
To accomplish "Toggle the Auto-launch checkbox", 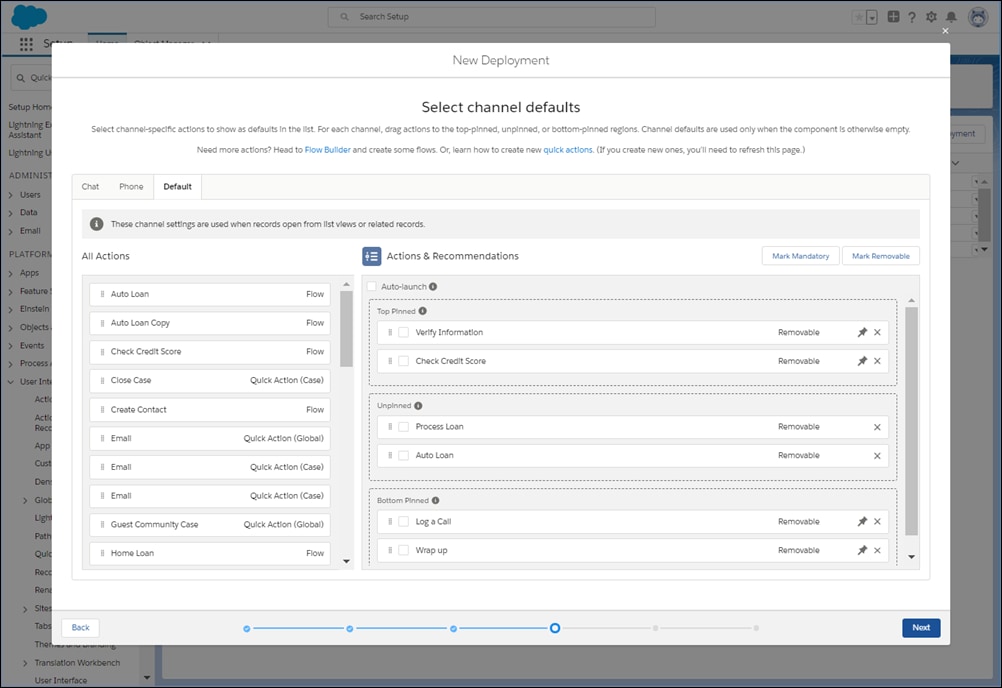I will pos(372,286).
